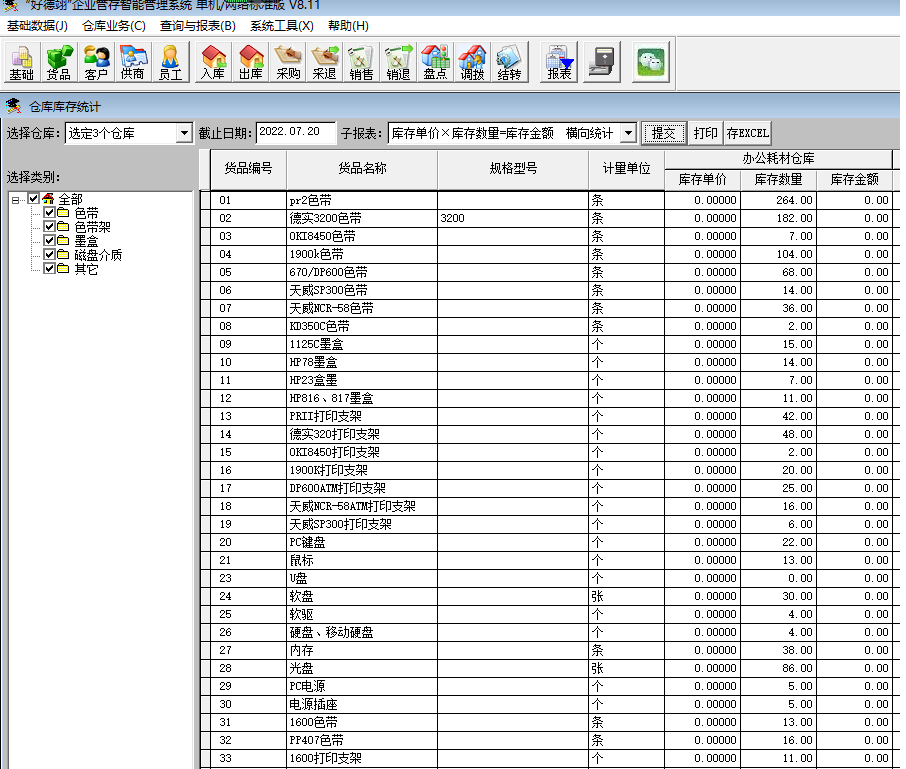
Task: Open the 子报表 dropdown list
Action: pos(628,133)
